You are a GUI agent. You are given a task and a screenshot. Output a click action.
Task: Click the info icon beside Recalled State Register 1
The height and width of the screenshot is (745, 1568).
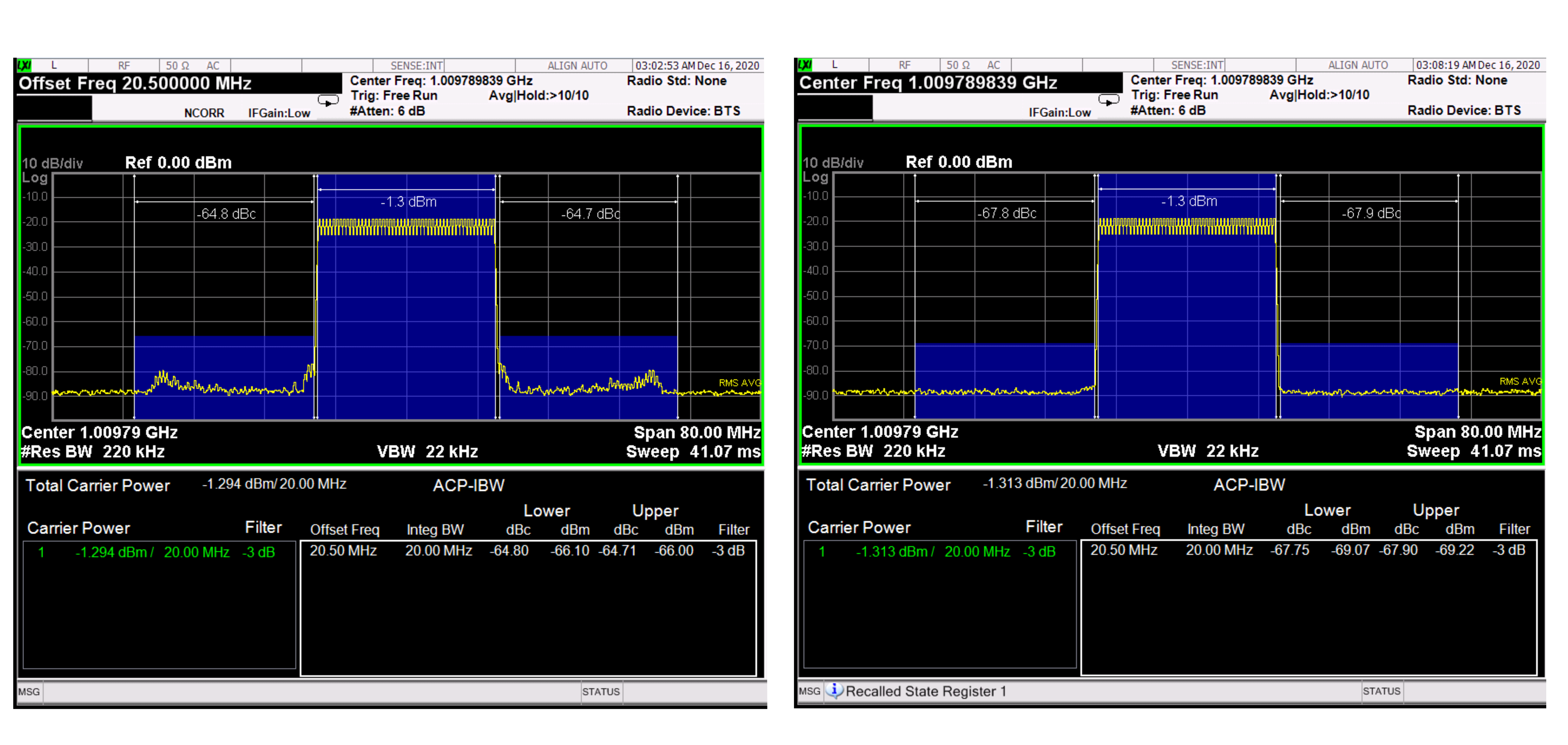[x=835, y=690]
